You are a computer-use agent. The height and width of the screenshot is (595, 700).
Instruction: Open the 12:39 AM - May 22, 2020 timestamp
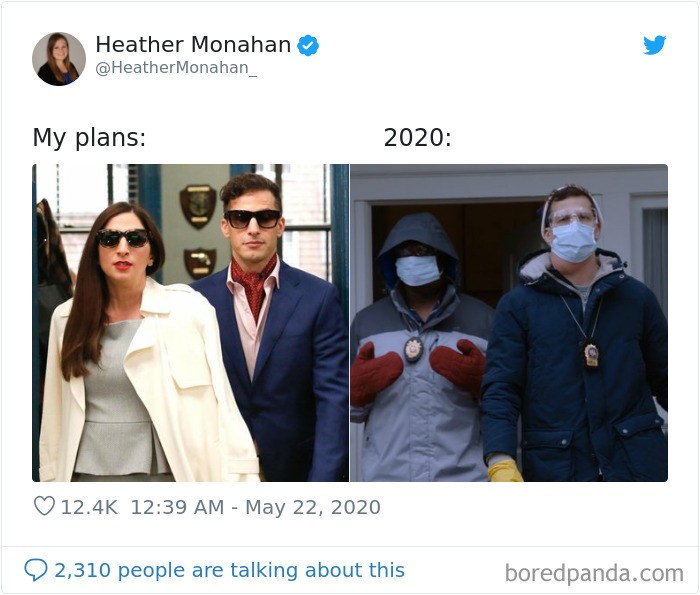point(255,507)
